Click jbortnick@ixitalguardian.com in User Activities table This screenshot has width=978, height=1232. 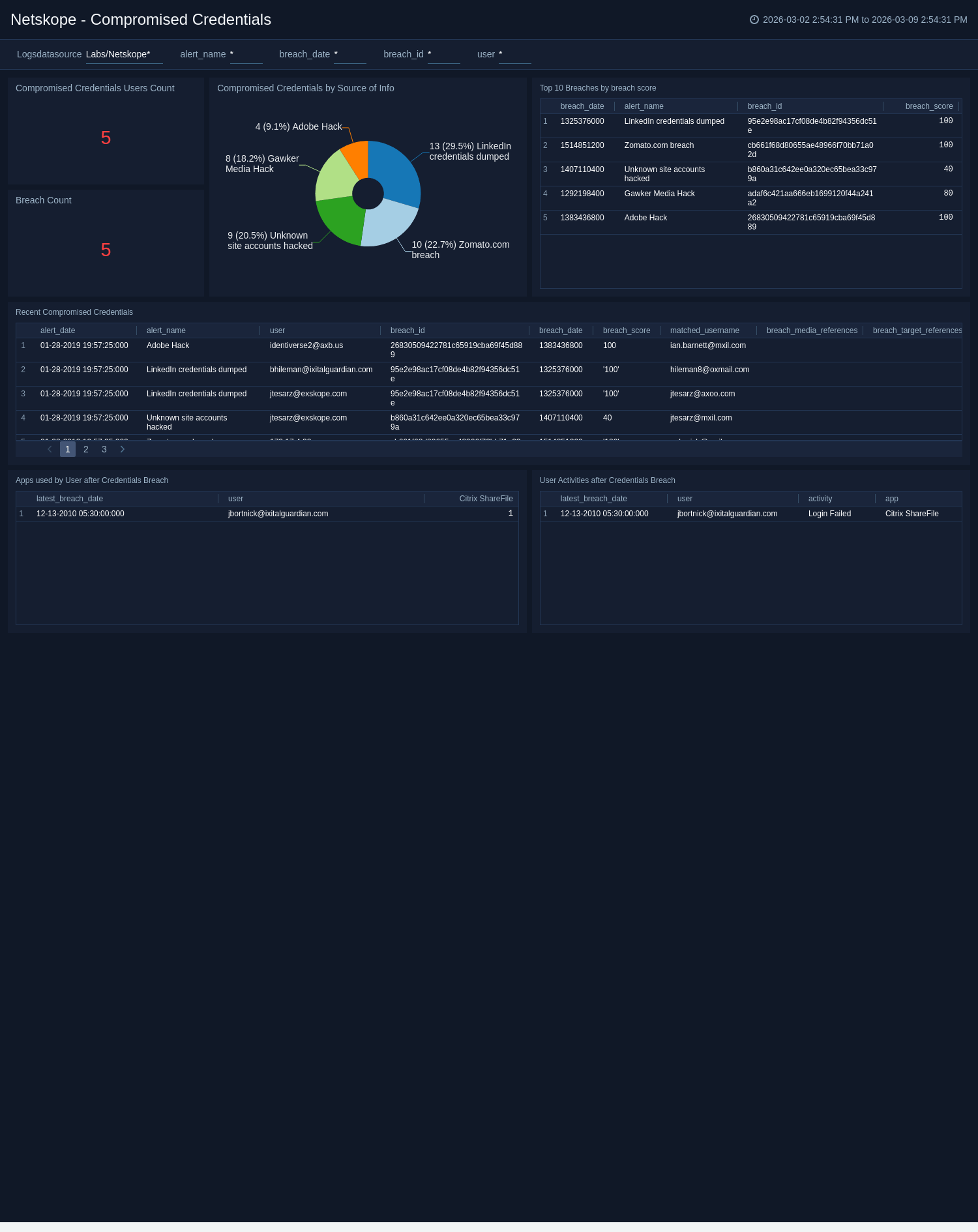(728, 514)
